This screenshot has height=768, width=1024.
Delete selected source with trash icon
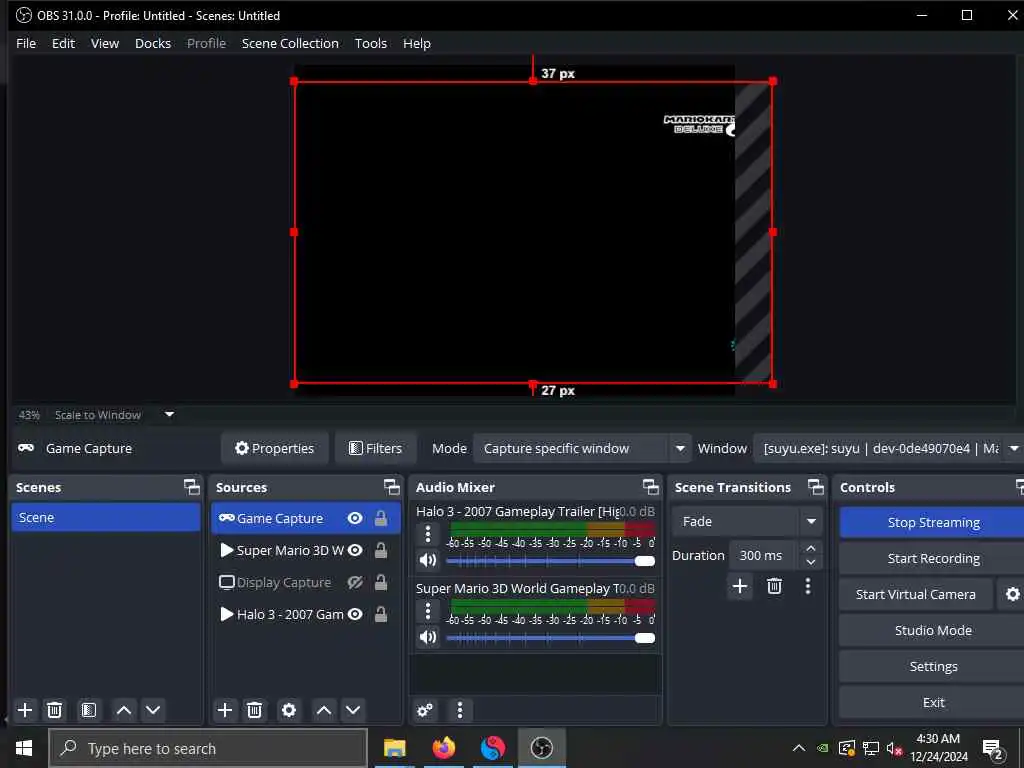[x=255, y=710]
